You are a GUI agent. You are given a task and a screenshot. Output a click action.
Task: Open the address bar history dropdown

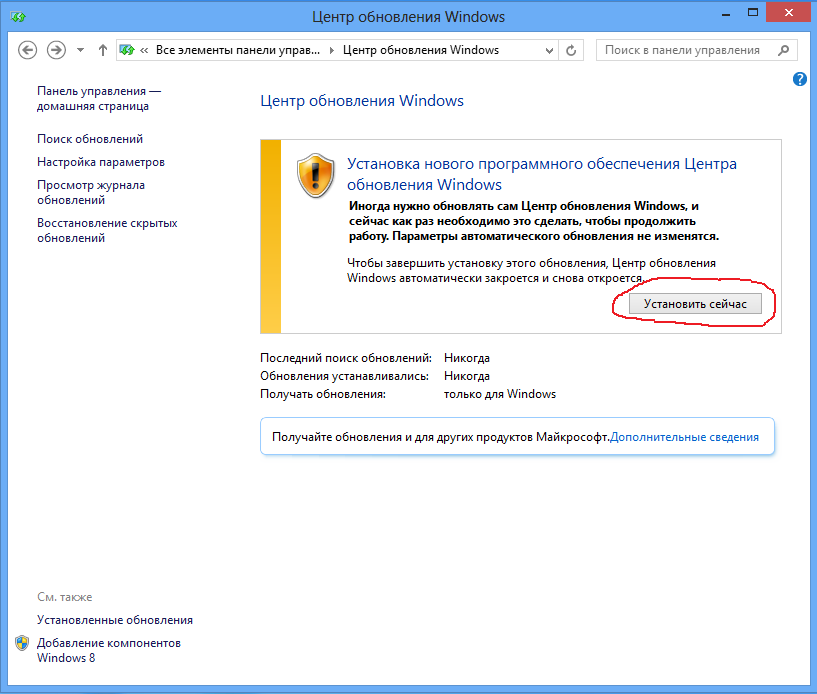point(549,50)
